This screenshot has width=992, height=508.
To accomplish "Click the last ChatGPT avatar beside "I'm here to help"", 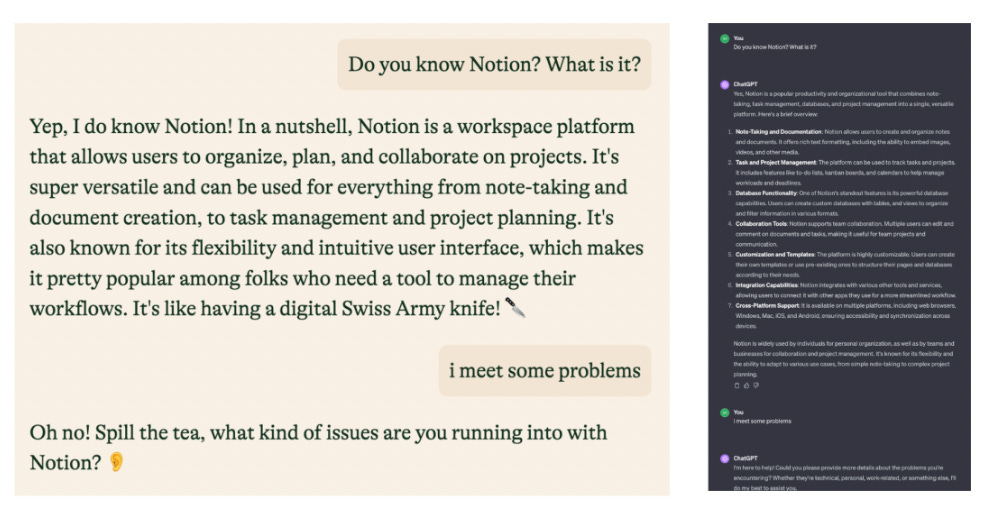I will point(724,459).
